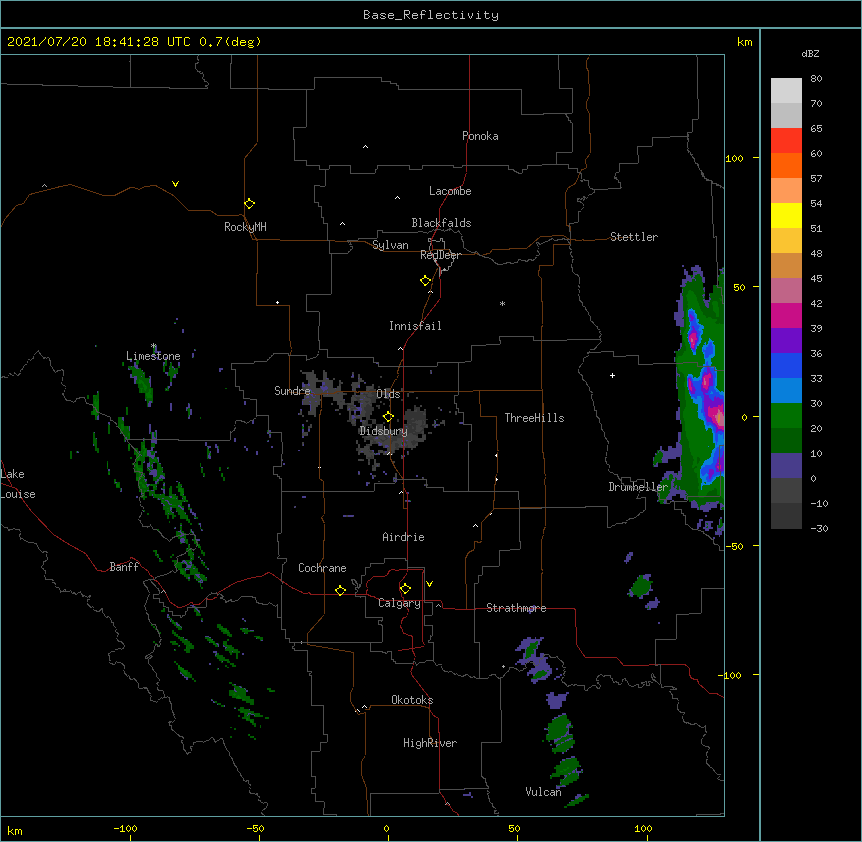Click the Limestone label

coord(153,356)
